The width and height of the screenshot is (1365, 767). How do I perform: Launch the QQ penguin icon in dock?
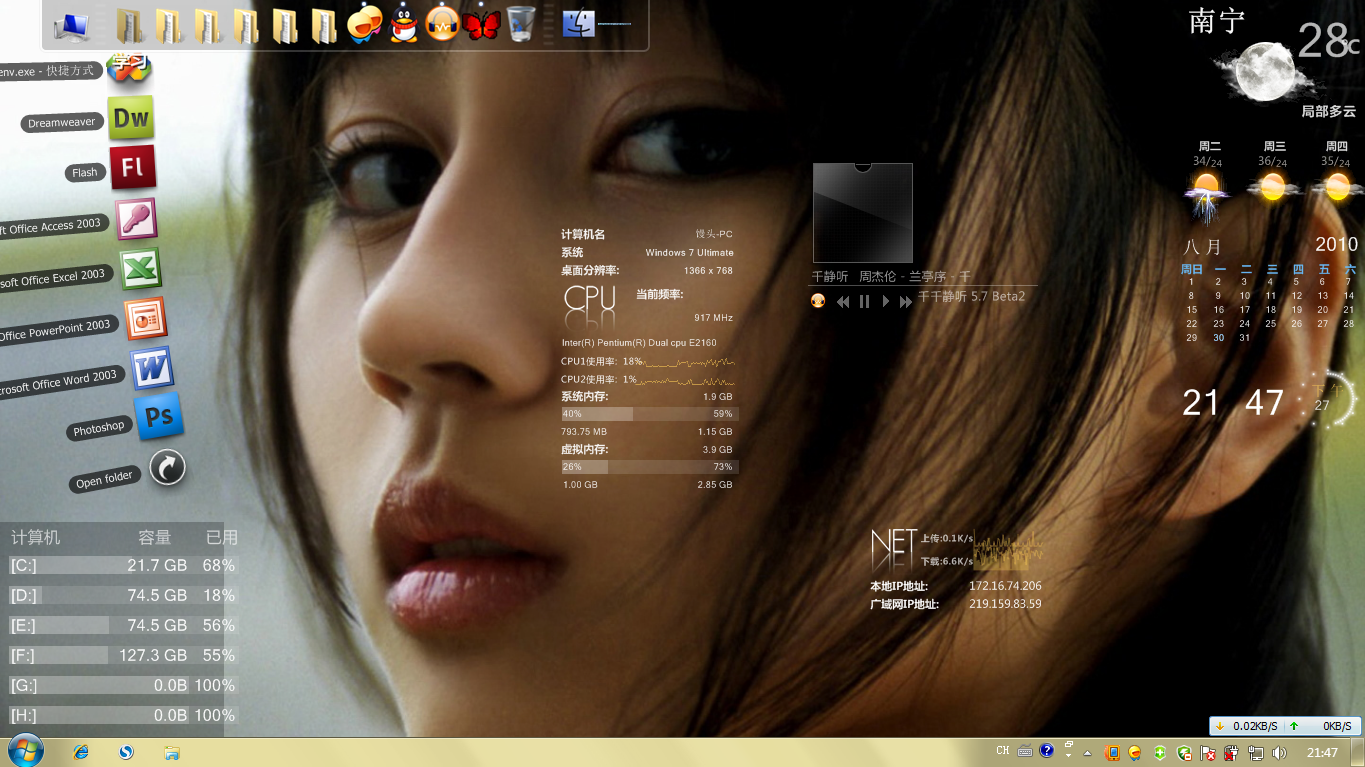404,23
